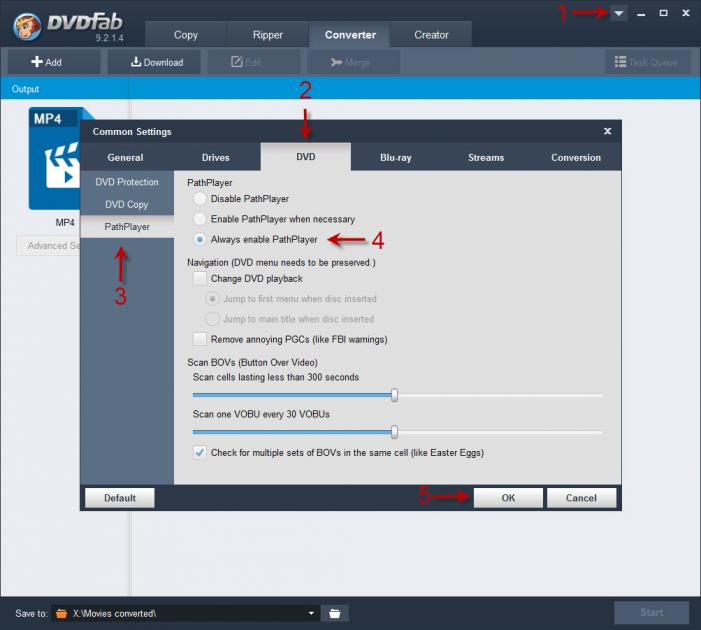701x630 pixels.
Task: Select DVD Protection in the sidebar
Action: coord(127,182)
